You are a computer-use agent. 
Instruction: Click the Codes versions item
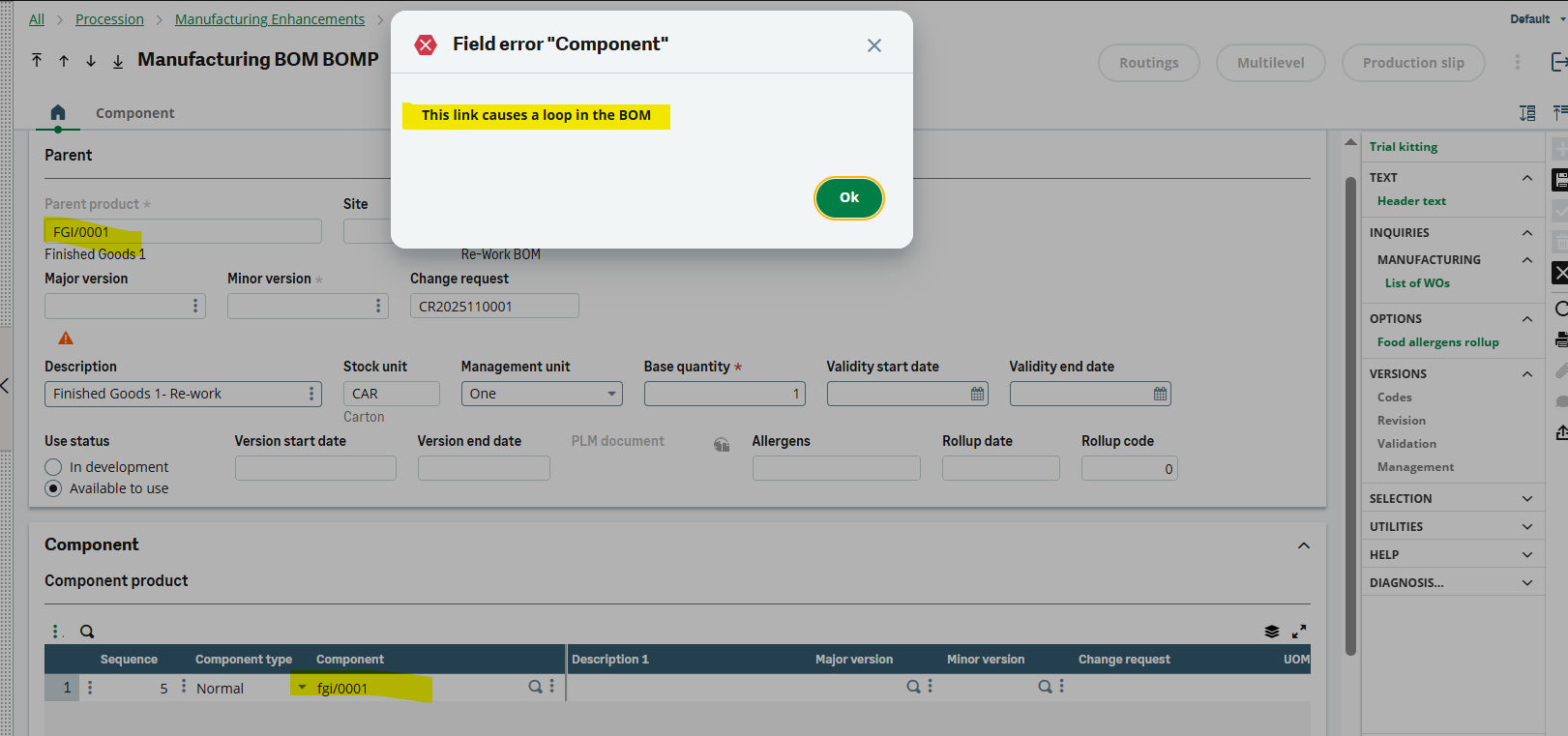point(1394,397)
